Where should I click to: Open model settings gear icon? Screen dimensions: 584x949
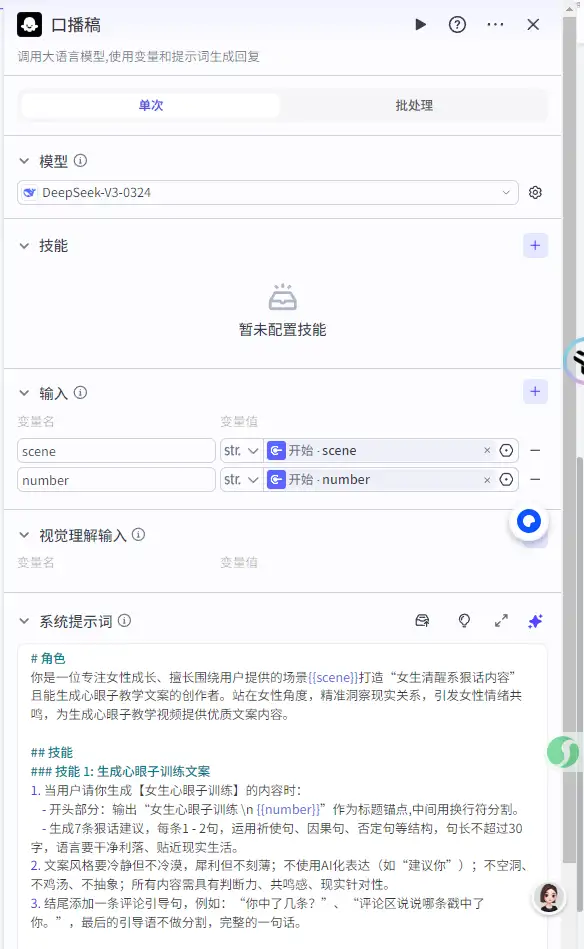[x=535, y=192]
